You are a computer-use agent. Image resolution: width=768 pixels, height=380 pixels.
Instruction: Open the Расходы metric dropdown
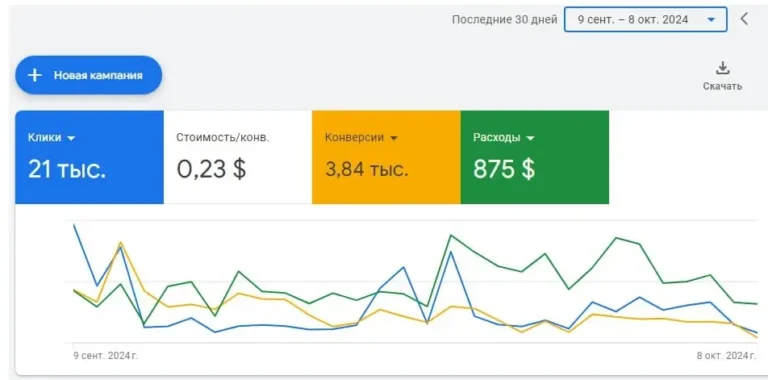[504, 138]
